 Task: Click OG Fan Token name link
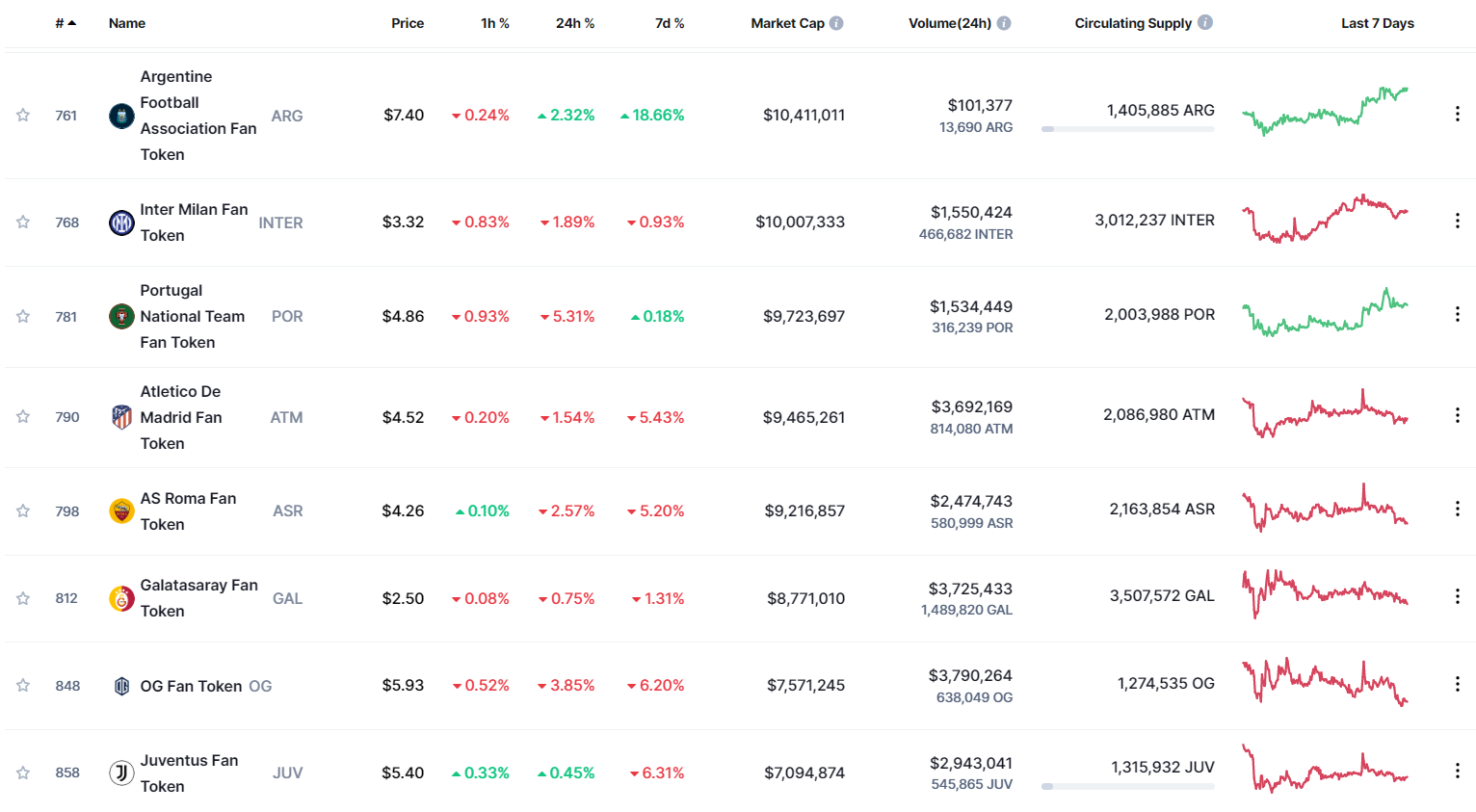click(x=191, y=687)
